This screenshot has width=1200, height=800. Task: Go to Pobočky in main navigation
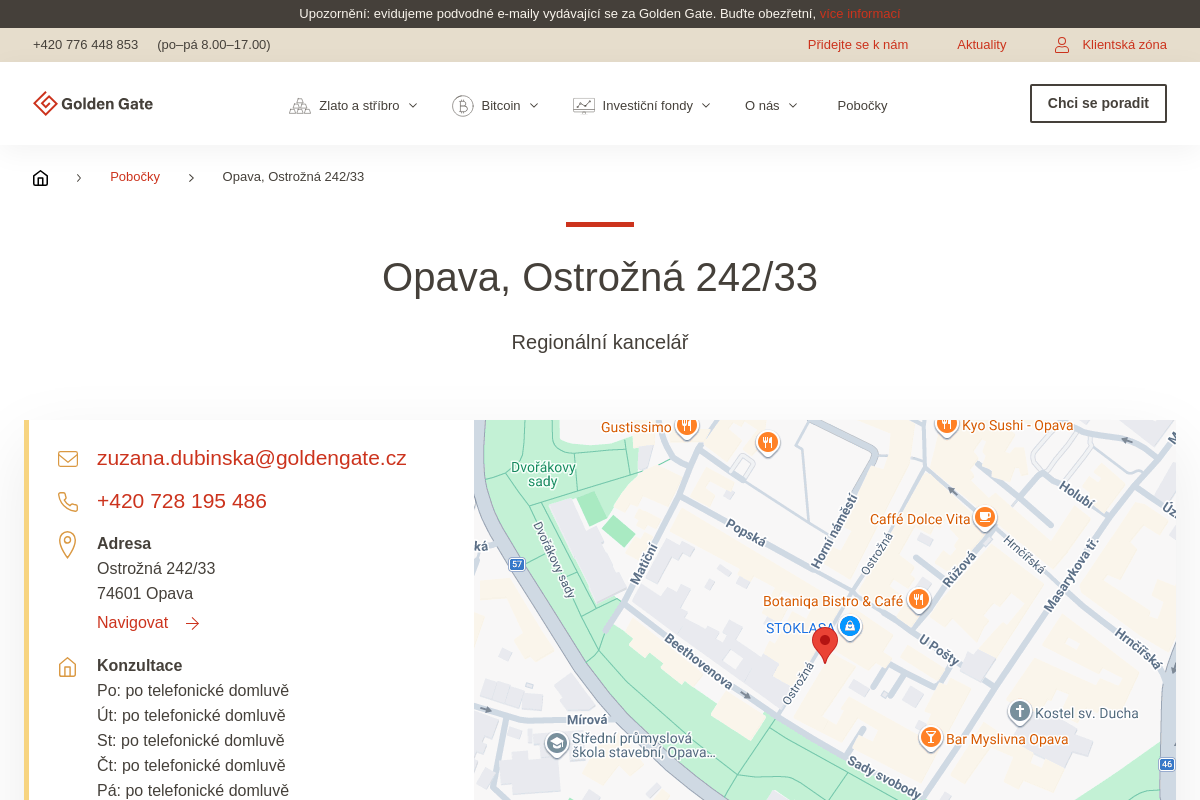(x=862, y=106)
